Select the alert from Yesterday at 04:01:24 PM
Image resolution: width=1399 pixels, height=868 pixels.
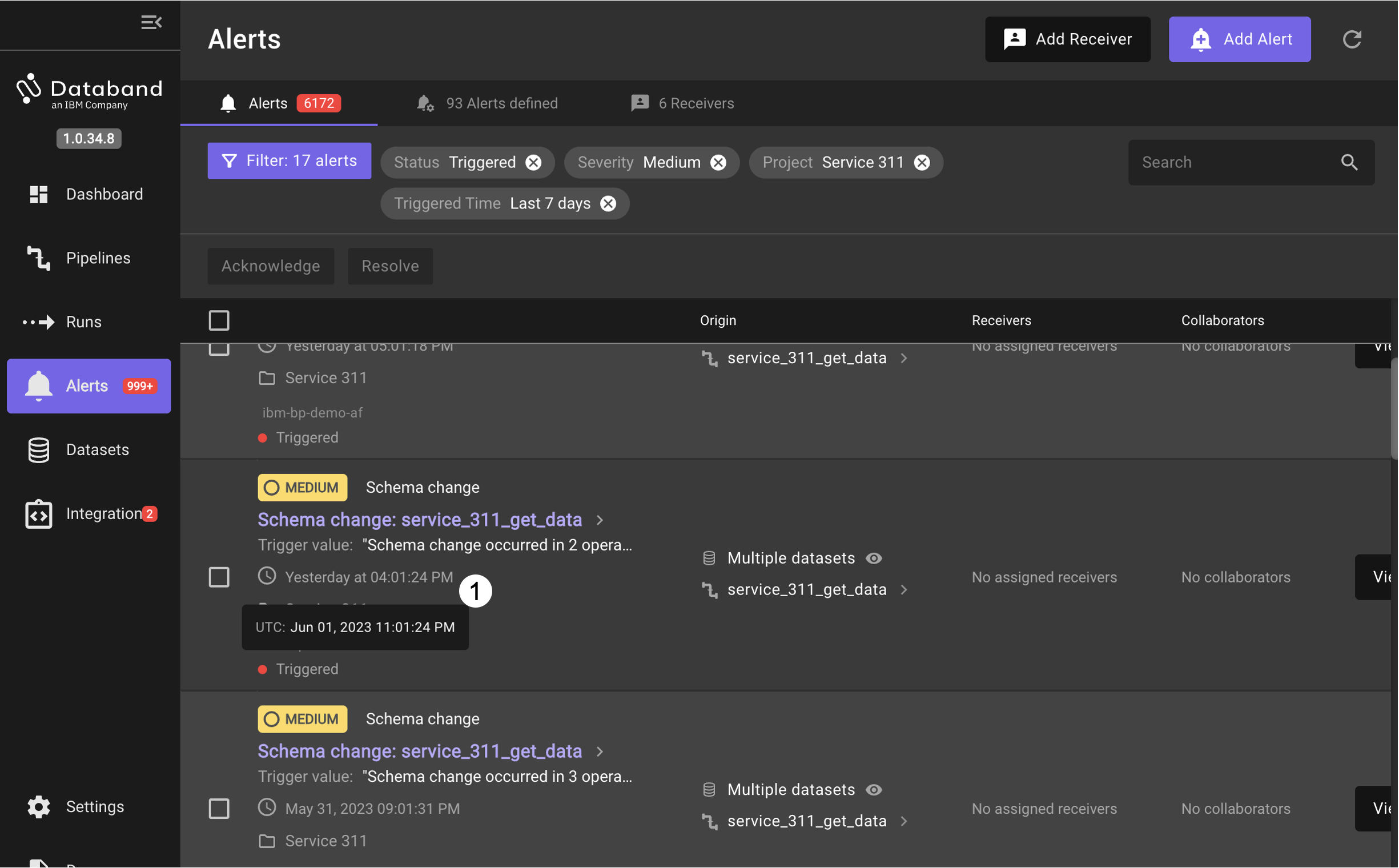219,577
